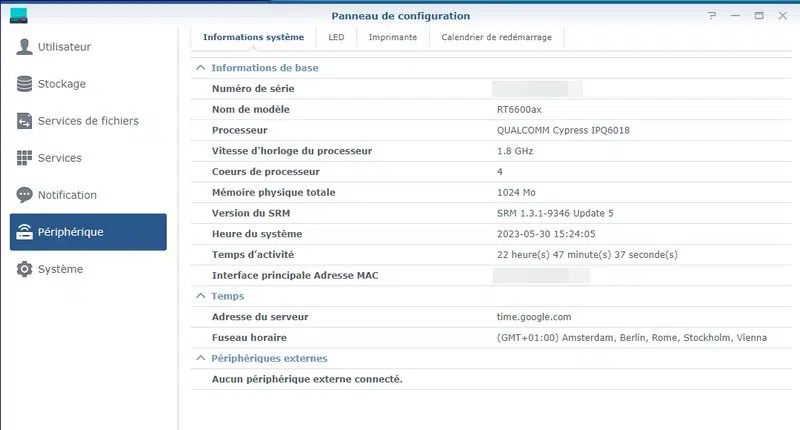The image size is (800, 430).
Task: Click the Notification speech bubble icon
Action: [x=24, y=195]
